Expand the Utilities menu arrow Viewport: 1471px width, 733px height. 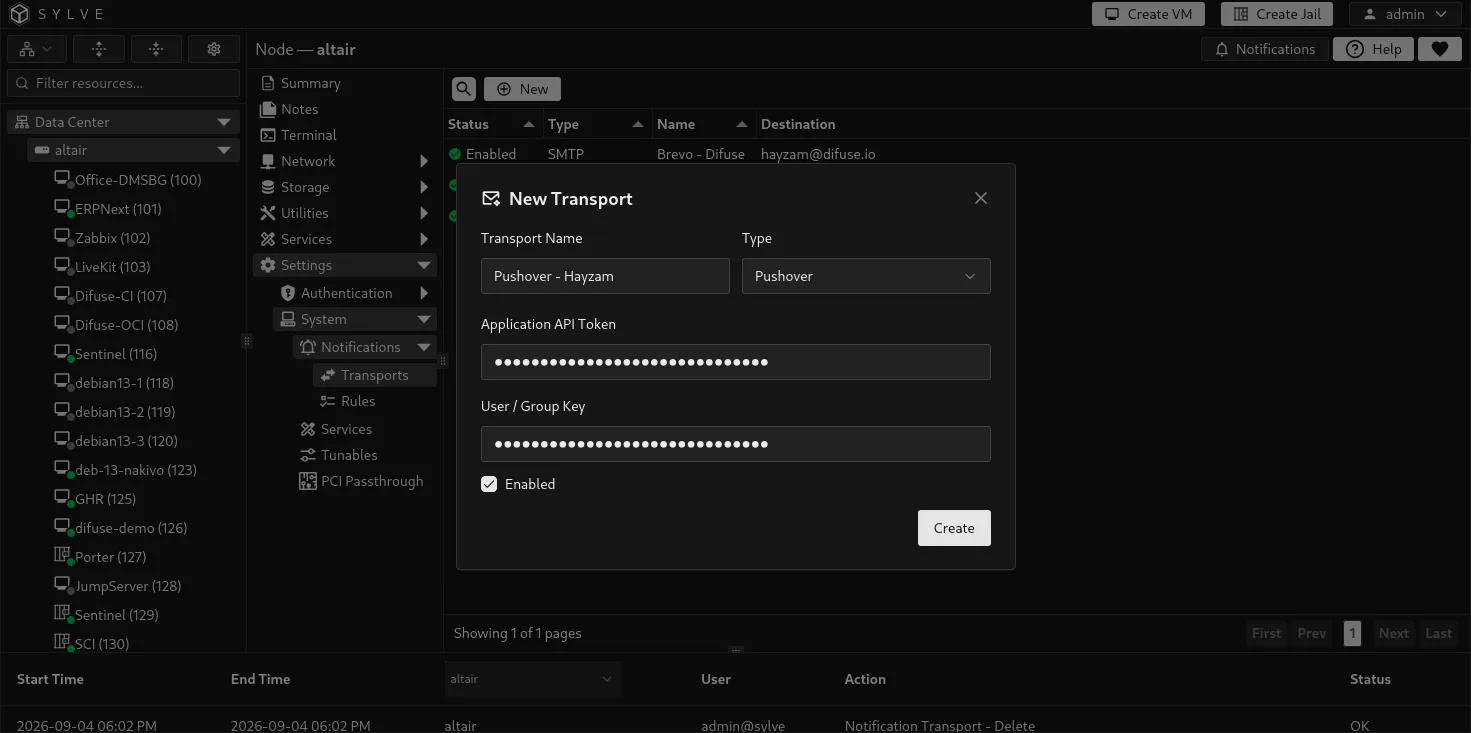[425, 213]
